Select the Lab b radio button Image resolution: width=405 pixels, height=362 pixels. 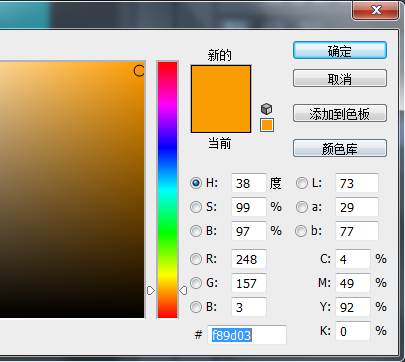301,231
